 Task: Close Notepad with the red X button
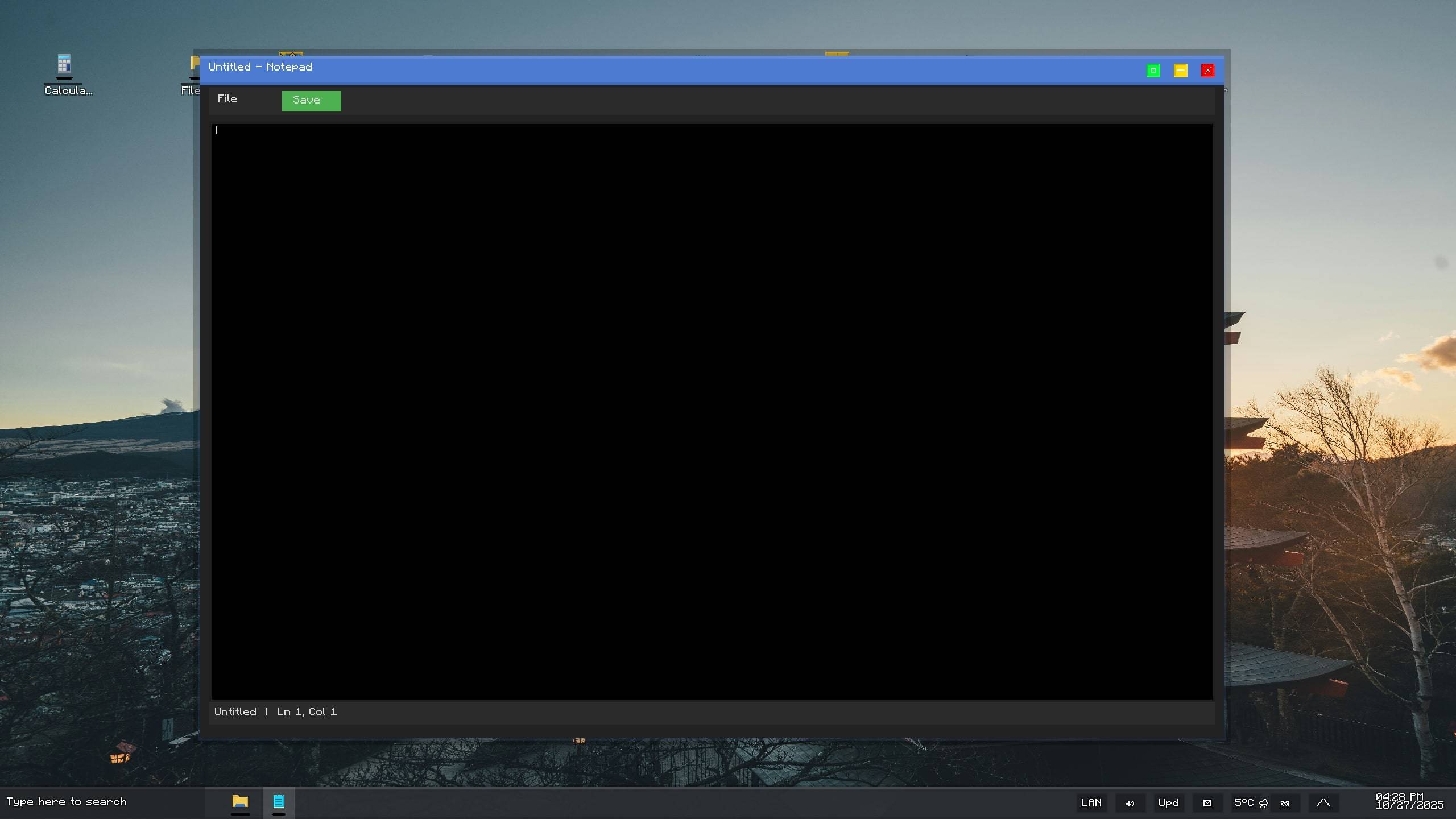(1207, 71)
